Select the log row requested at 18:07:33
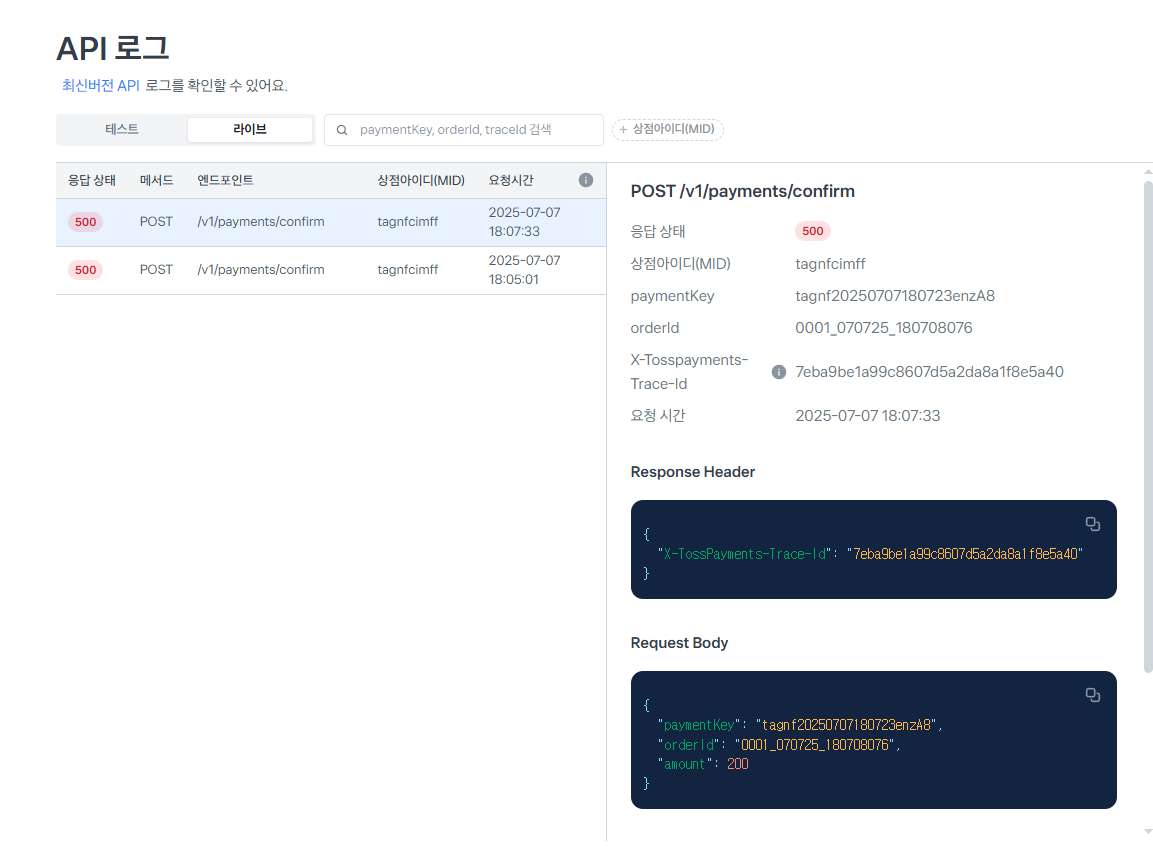The width and height of the screenshot is (1153, 849). [331, 222]
